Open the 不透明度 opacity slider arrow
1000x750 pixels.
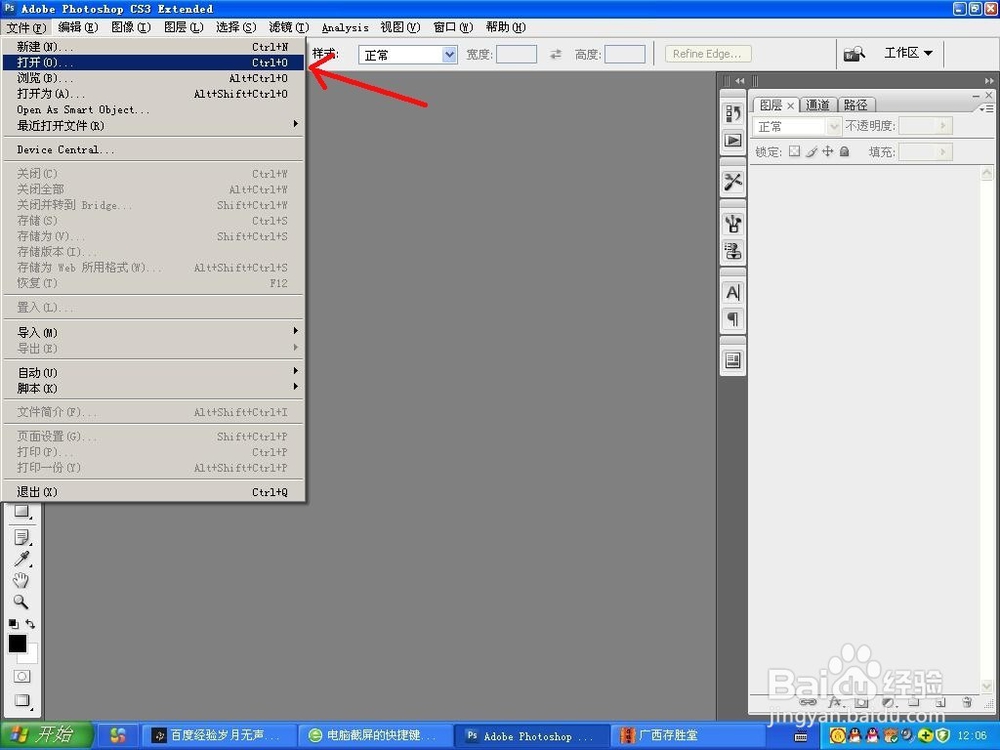[x=943, y=126]
